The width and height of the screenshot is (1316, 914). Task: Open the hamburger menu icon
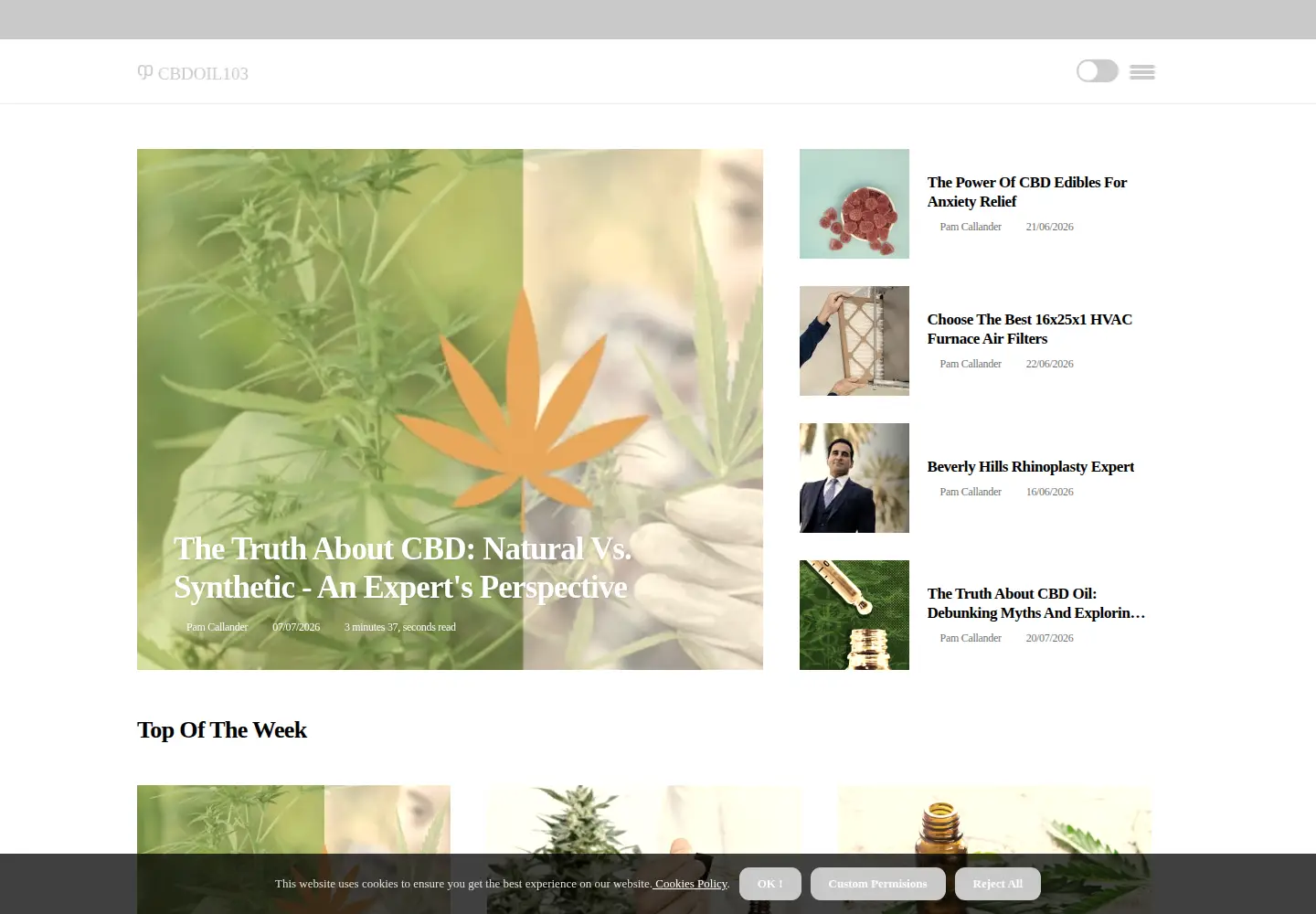1141,72
